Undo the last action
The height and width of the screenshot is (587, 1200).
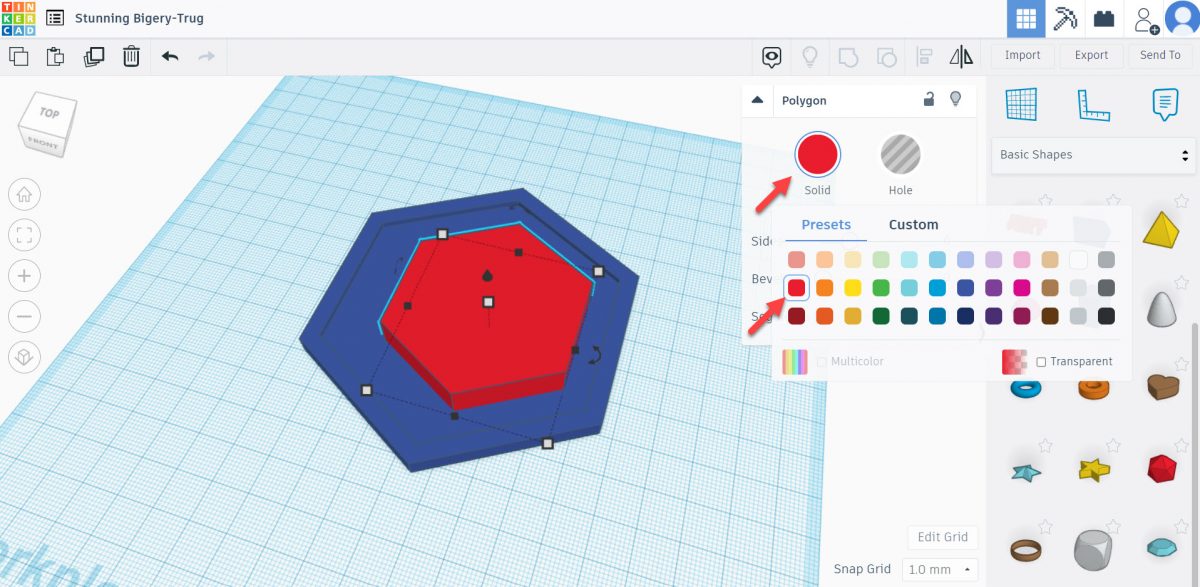point(170,57)
